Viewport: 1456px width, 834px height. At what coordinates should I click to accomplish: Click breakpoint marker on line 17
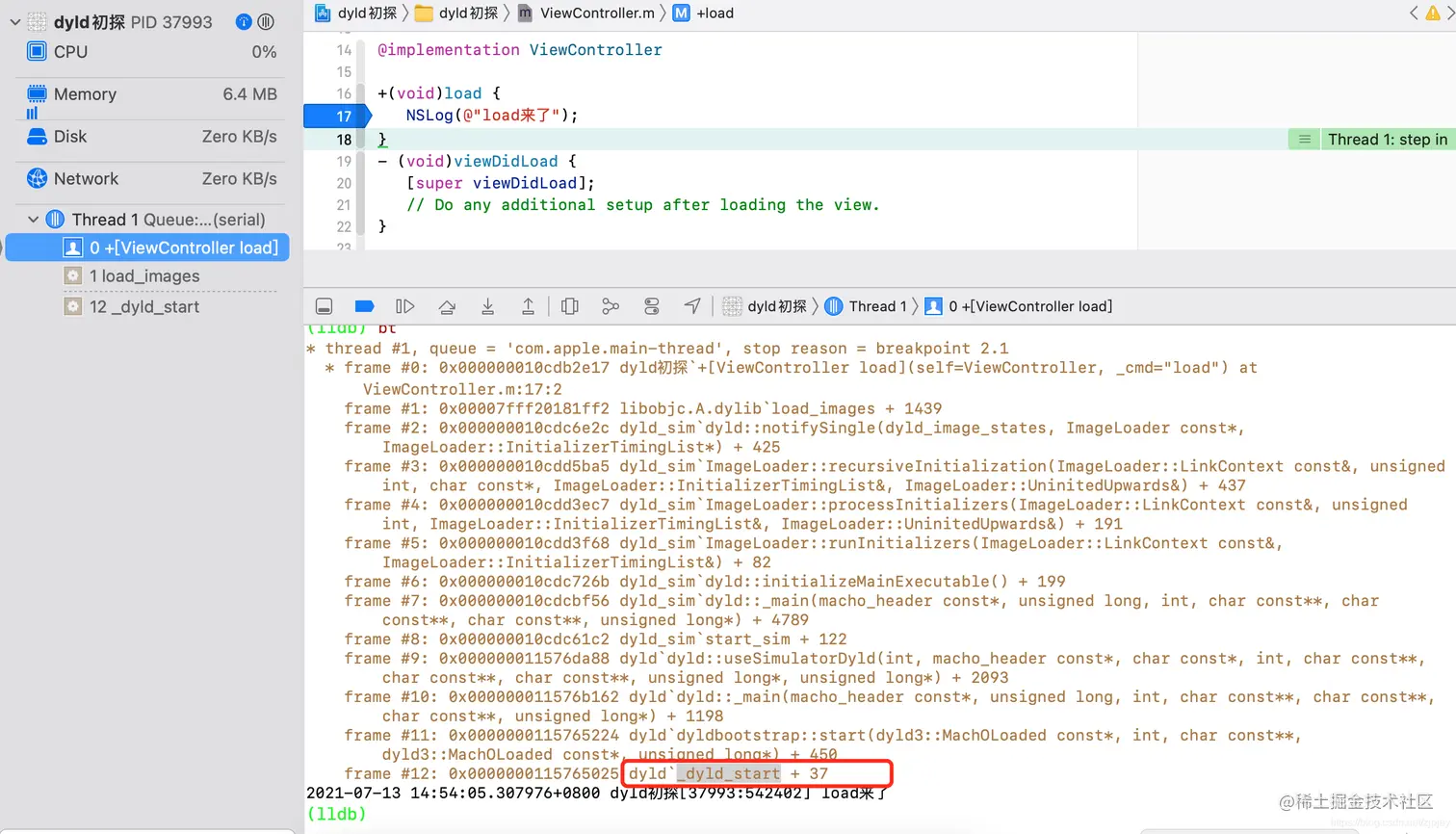coord(337,116)
